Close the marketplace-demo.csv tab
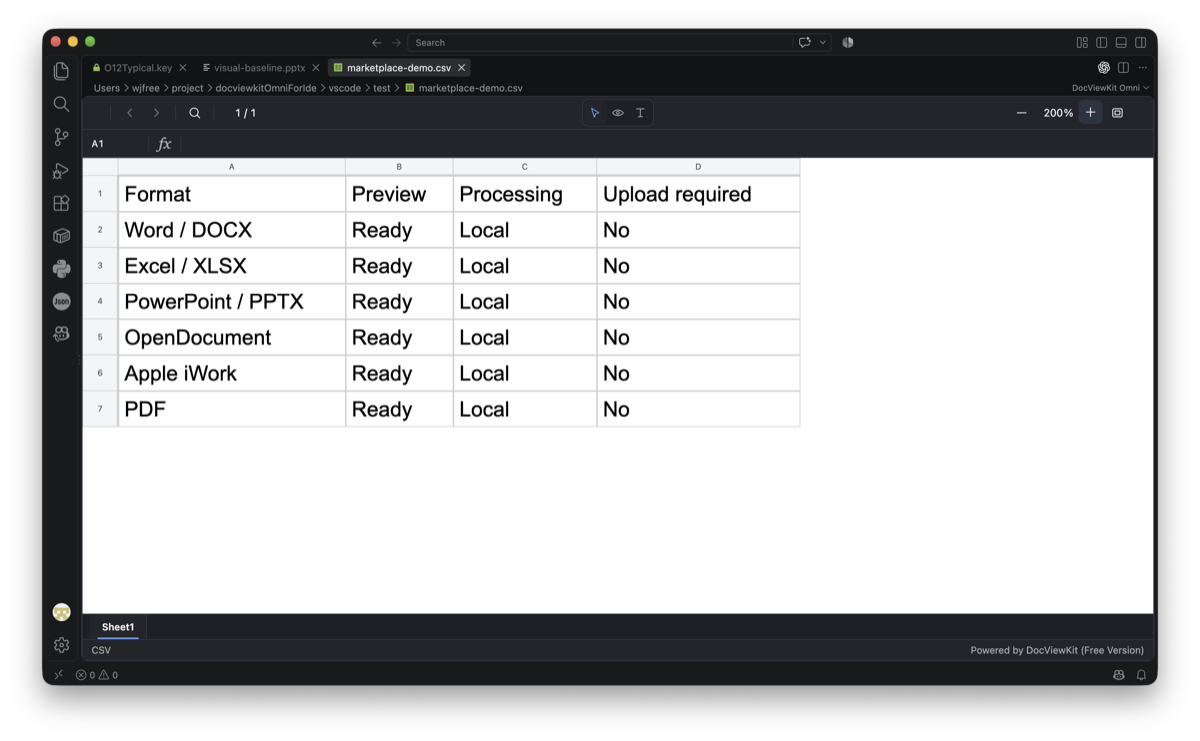The height and width of the screenshot is (741, 1200). point(461,68)
